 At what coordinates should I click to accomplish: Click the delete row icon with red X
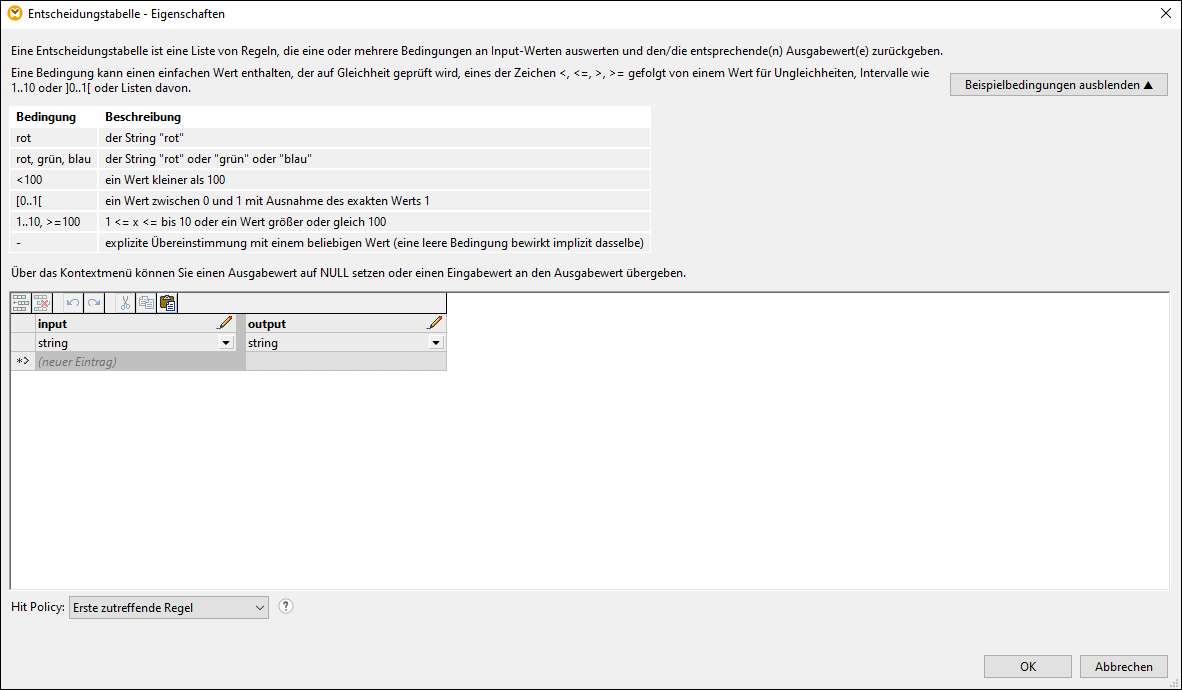42,303
